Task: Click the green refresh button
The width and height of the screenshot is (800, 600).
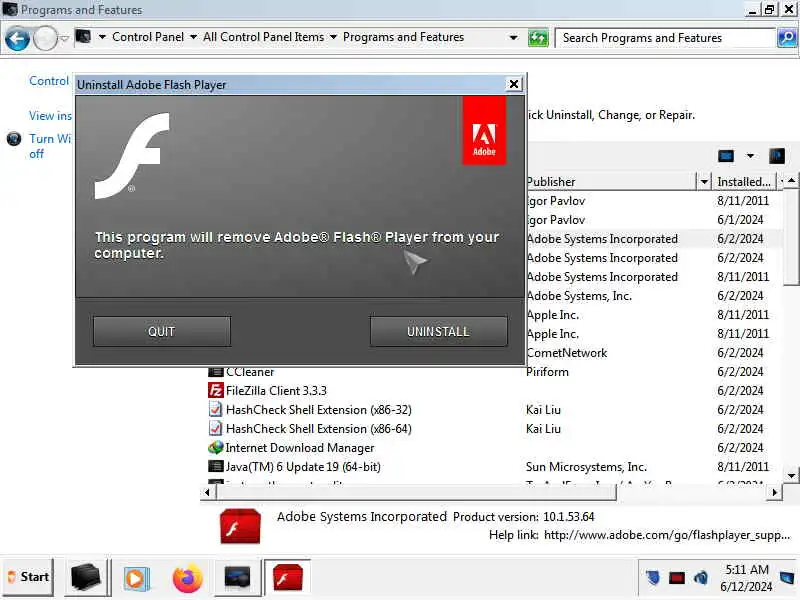Action: point(538,38)
